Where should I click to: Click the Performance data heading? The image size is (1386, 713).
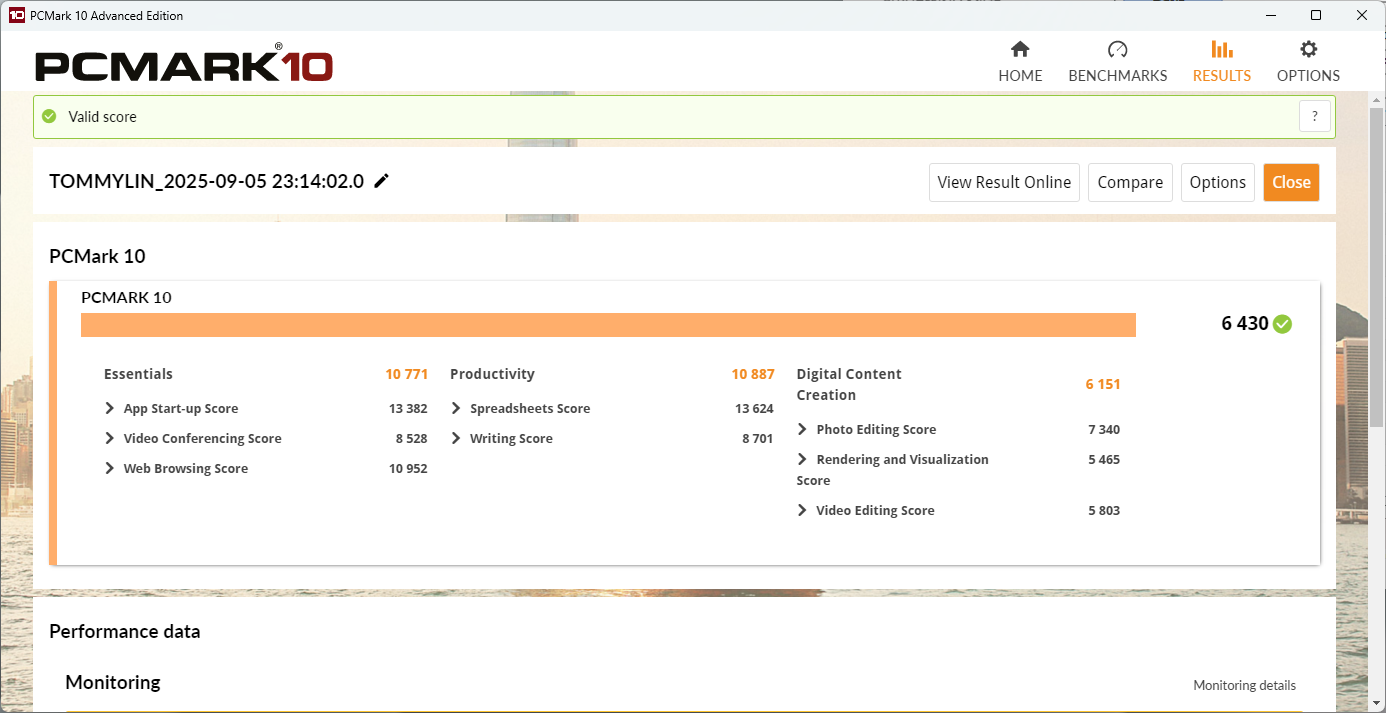[x=125, y=631]
